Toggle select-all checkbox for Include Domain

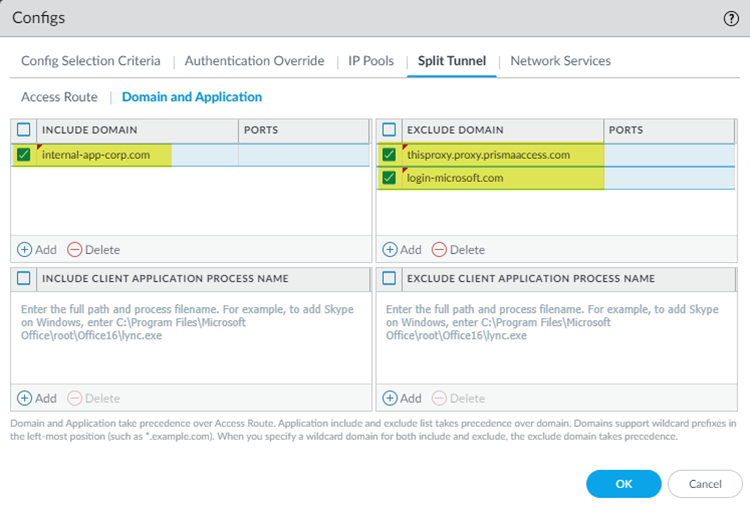(24, 130)
